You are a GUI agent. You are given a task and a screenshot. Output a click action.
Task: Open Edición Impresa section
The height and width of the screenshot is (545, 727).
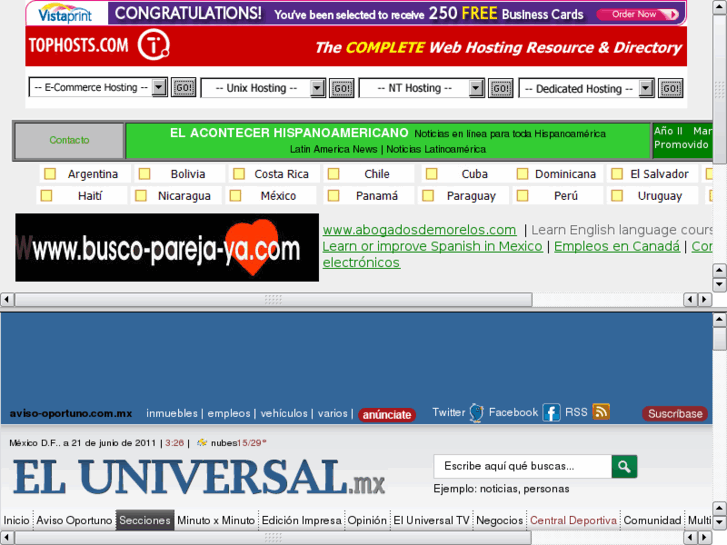pos(302,520)
